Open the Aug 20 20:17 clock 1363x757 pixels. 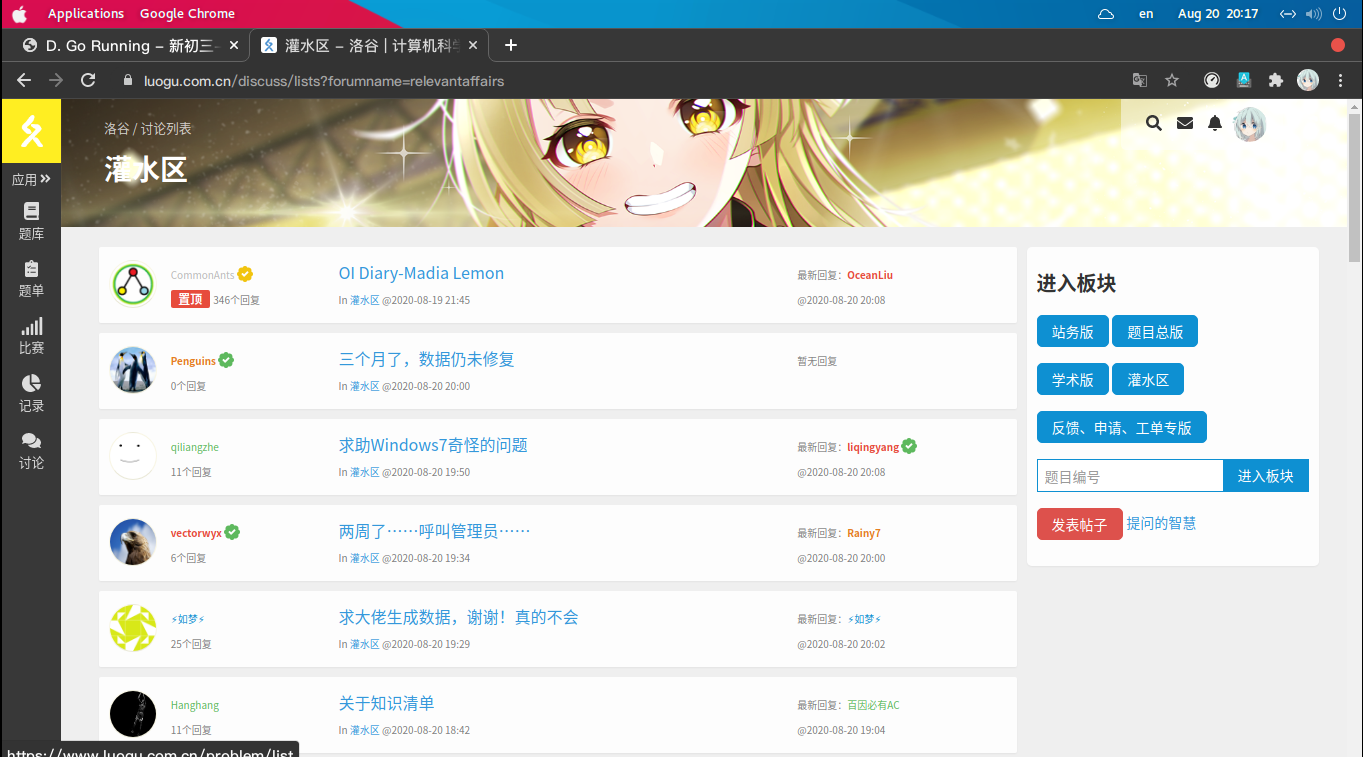[1218, 14]
